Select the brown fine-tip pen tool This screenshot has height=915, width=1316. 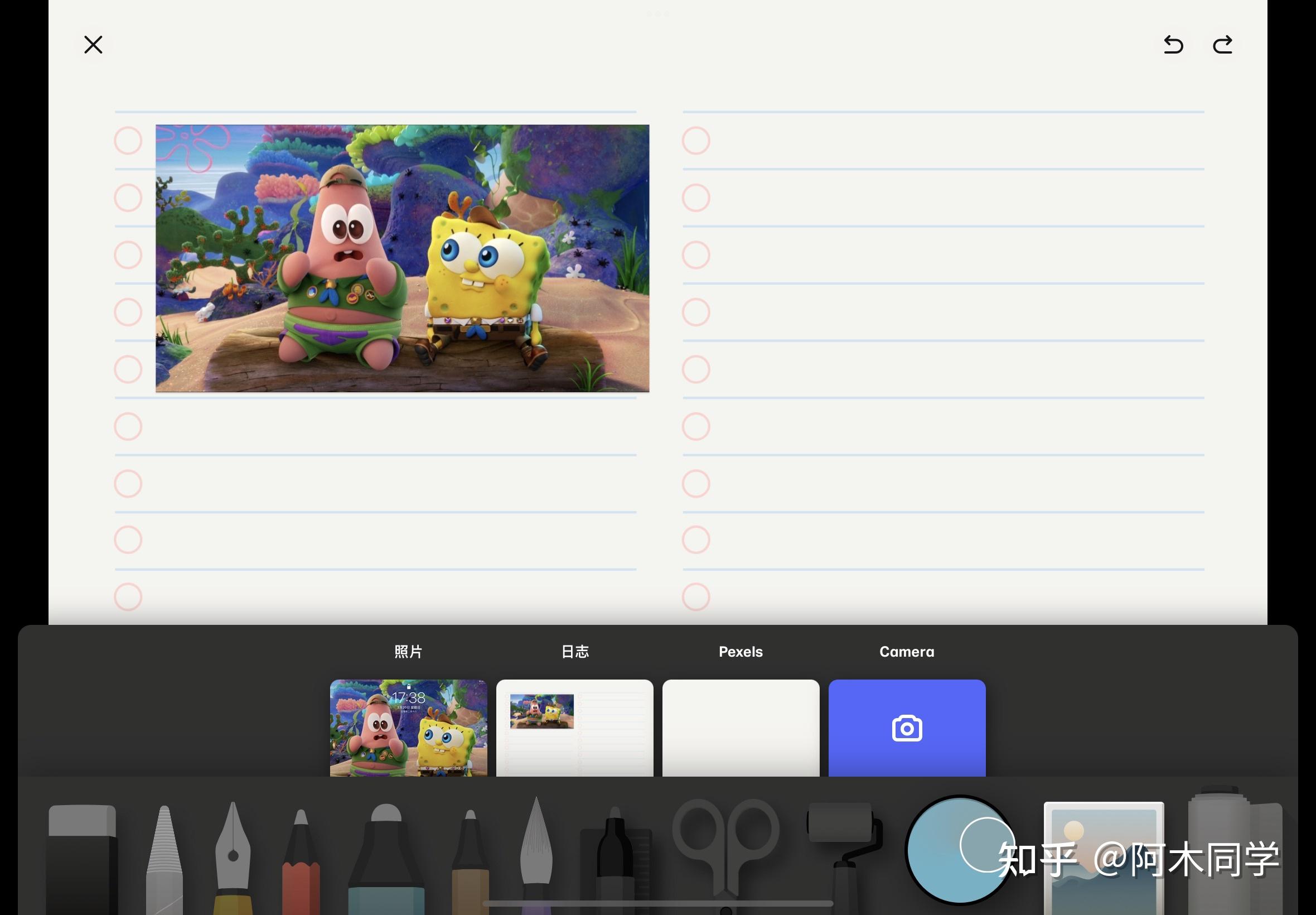coord(471,861)
